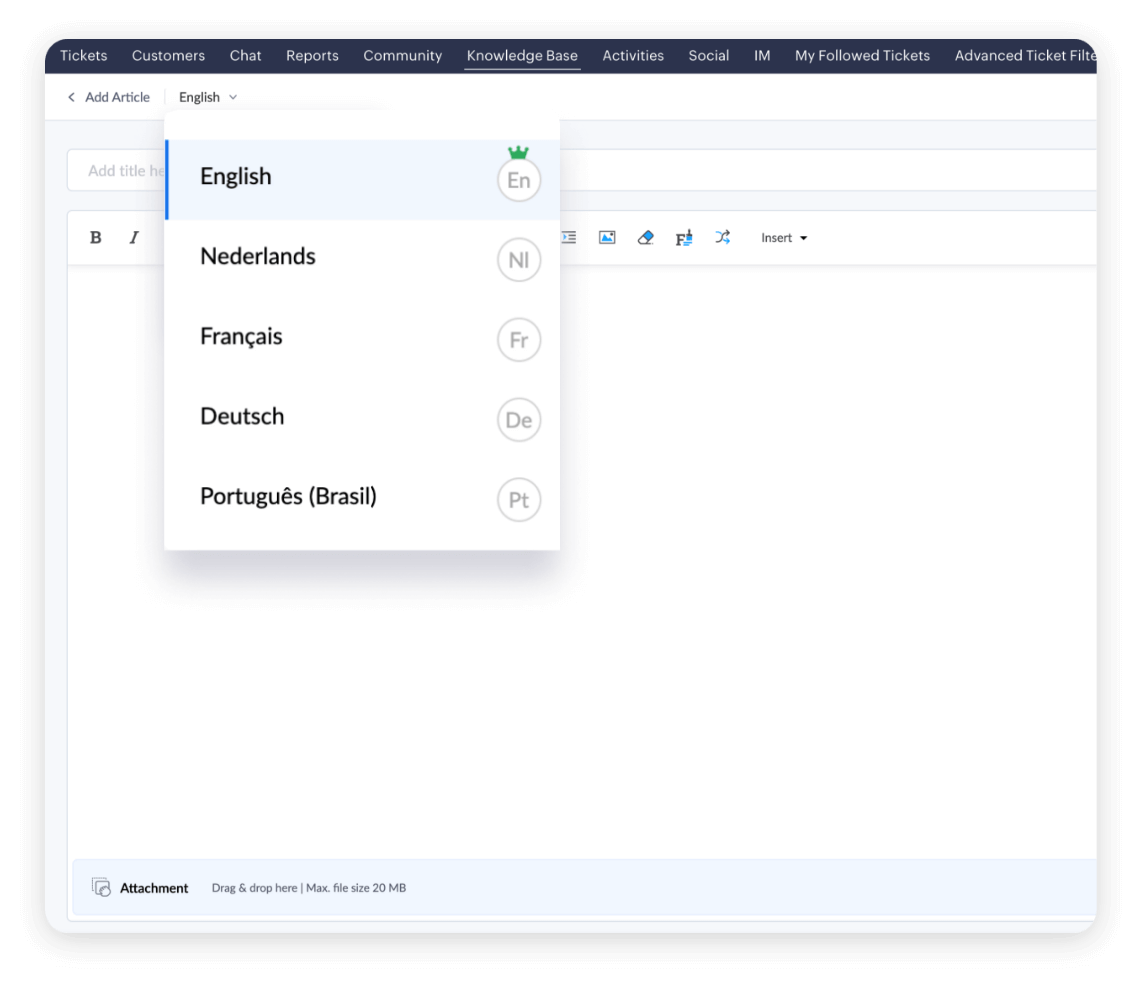Image resolution: width=1142 pixels, height=984 pixels.
Task: Click the shuffle arrows icon in toolbar
Action: (x=723, y=237)
